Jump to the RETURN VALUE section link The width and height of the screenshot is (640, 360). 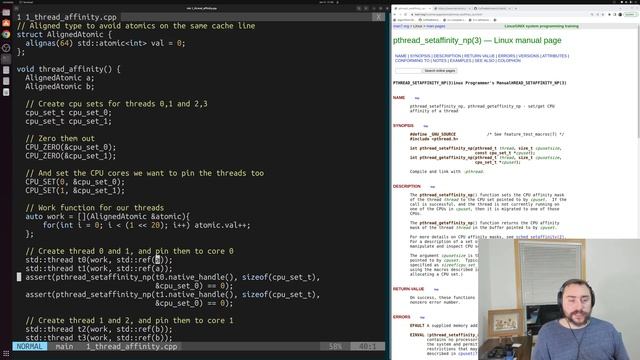coord(479,56)
